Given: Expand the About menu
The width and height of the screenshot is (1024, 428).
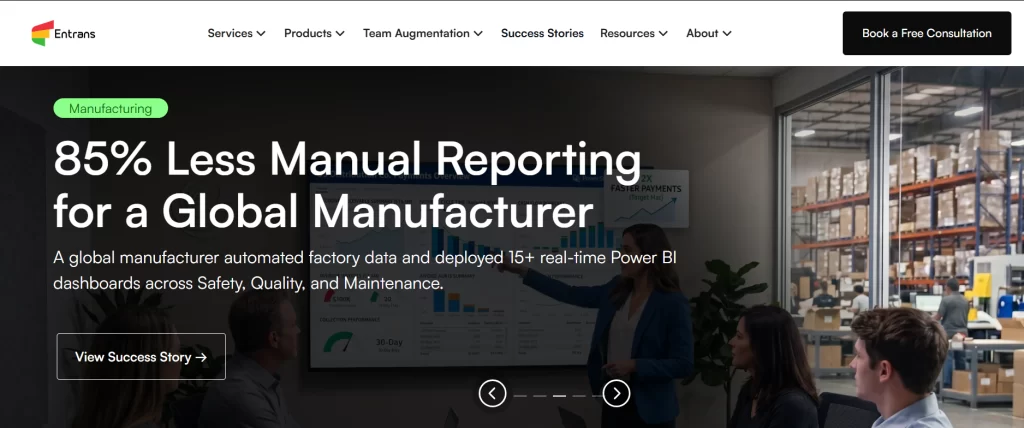Looking at the screenshot, I should [x=709, y=33].
